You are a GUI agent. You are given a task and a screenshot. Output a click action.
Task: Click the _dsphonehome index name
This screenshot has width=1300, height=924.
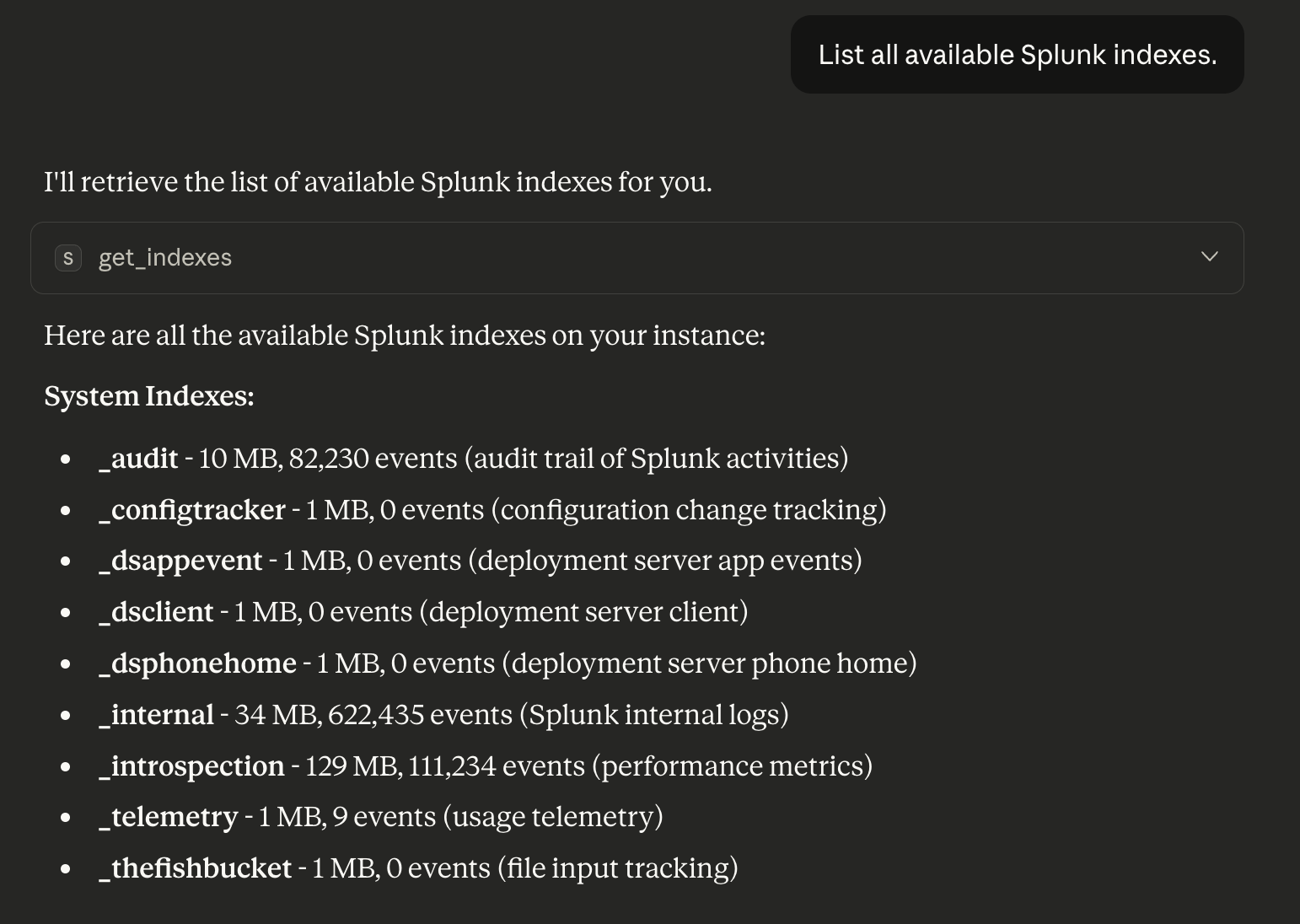point(197,663)
